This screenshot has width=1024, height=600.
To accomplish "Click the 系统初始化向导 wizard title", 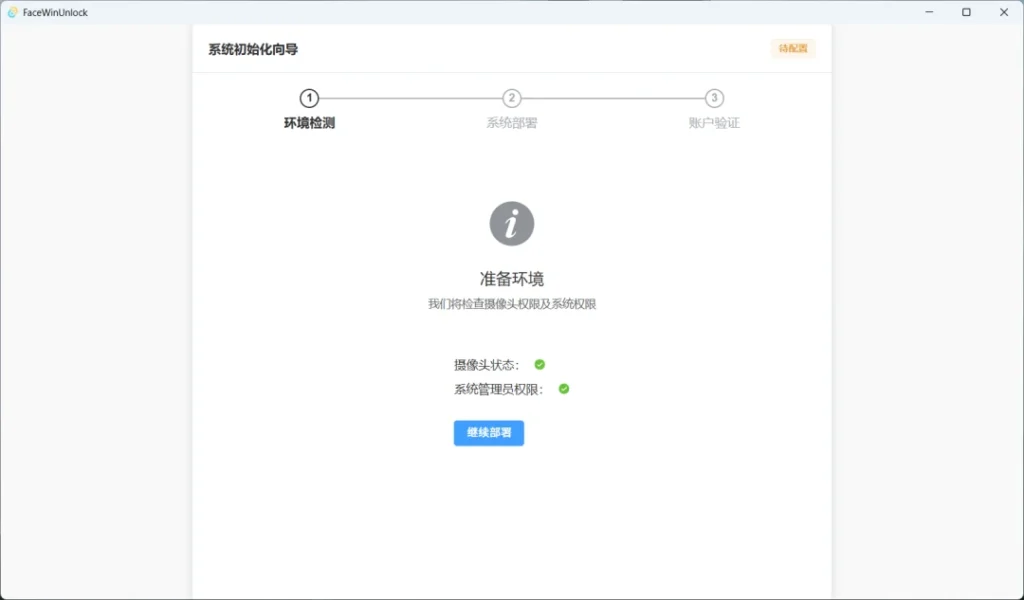I will pos(251,47).
